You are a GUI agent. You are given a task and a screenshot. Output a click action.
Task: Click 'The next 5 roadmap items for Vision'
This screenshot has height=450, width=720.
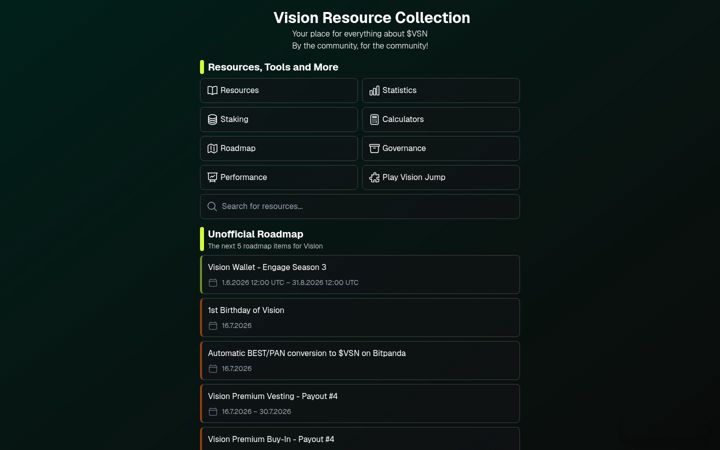tap(265, 247)
